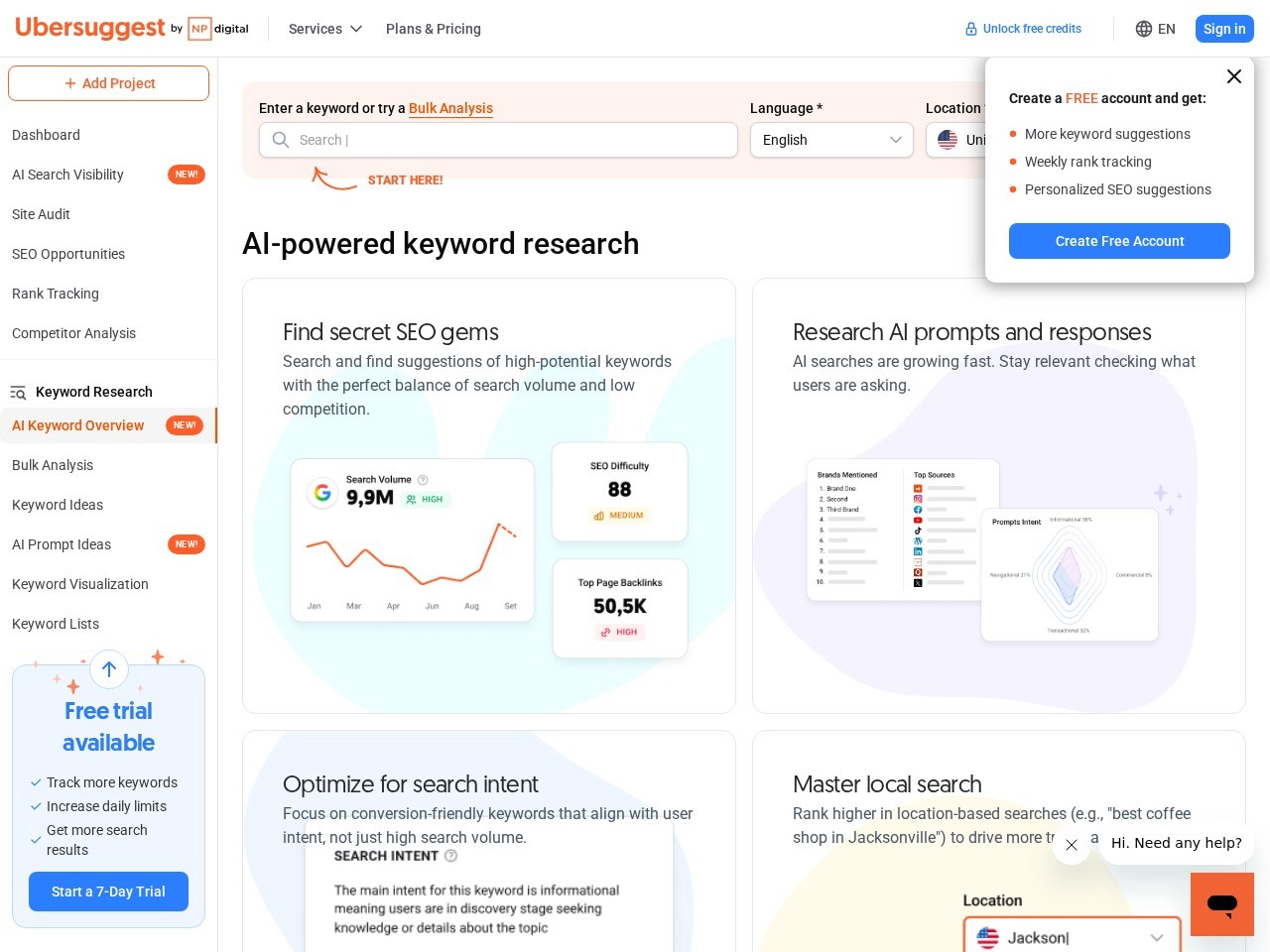This screenshot has height=952, width=1270.
Task: Go to AI Prompt Ideas
Action: point(62,544)
